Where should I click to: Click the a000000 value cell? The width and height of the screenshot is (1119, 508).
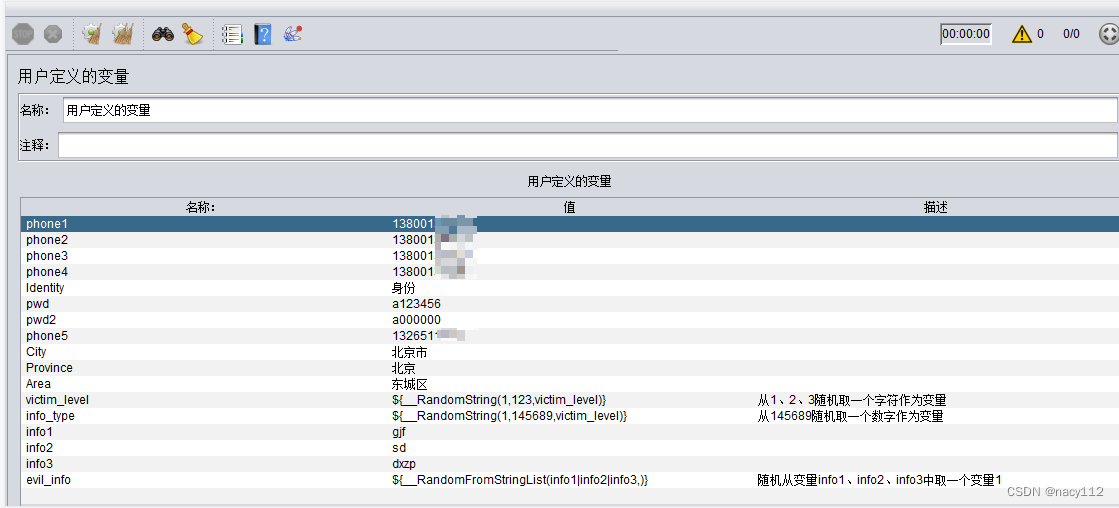pos(571,320)
